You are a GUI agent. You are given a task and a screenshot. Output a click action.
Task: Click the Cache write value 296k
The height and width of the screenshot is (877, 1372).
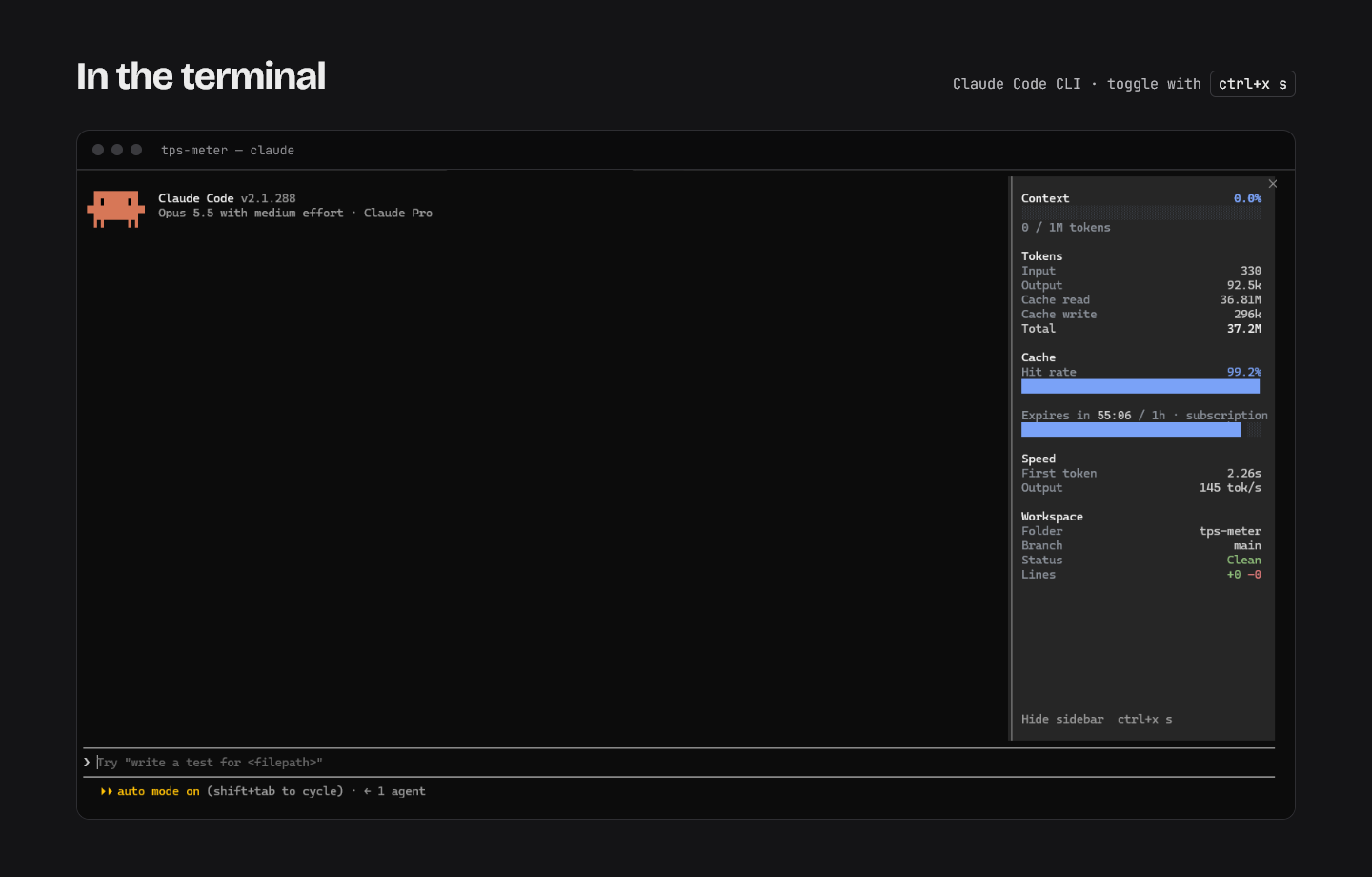tap(1247, 314)
